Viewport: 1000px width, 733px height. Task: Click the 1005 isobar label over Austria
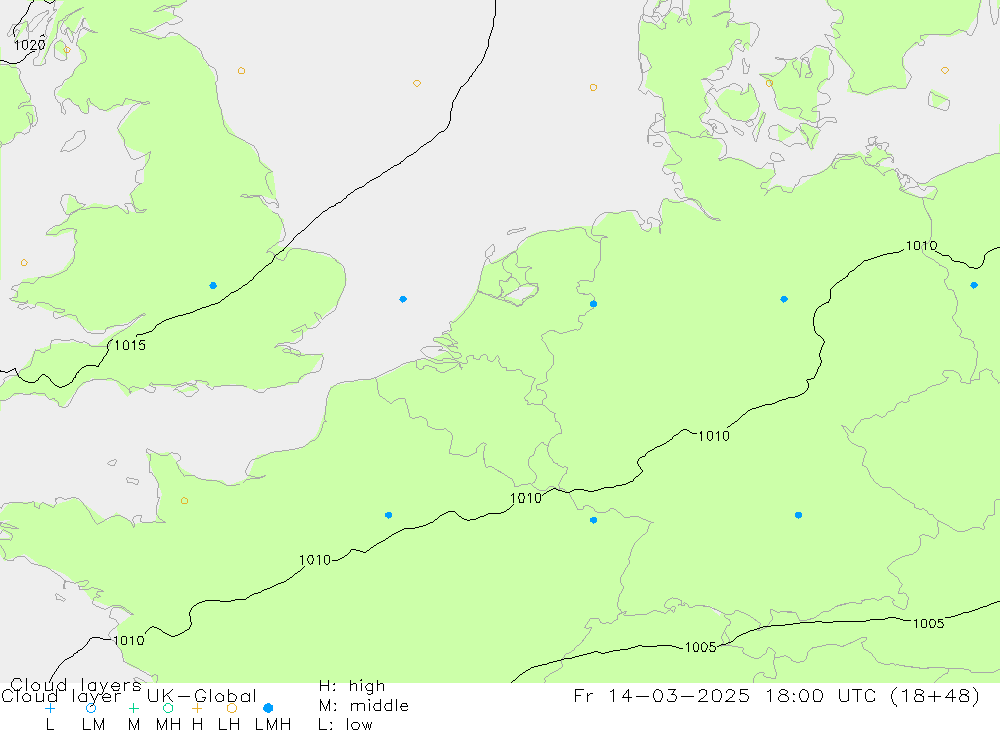click(929, 624)
